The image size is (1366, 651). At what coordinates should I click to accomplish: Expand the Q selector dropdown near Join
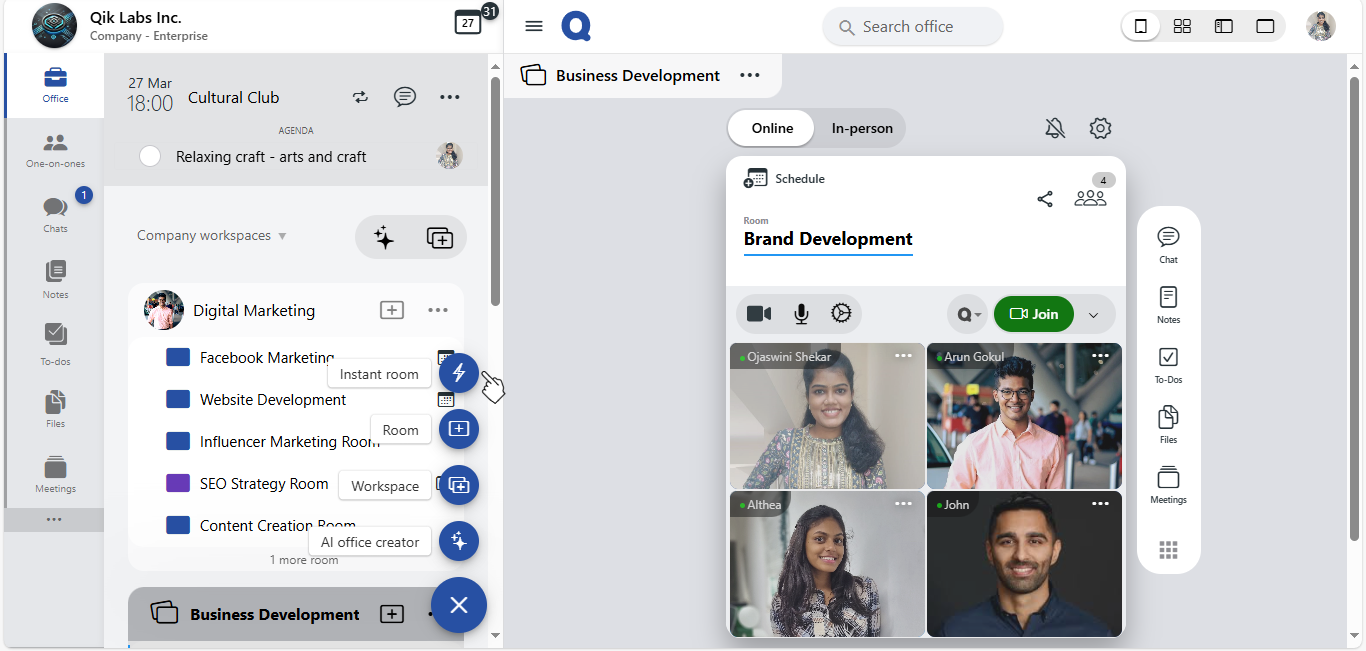968,314
